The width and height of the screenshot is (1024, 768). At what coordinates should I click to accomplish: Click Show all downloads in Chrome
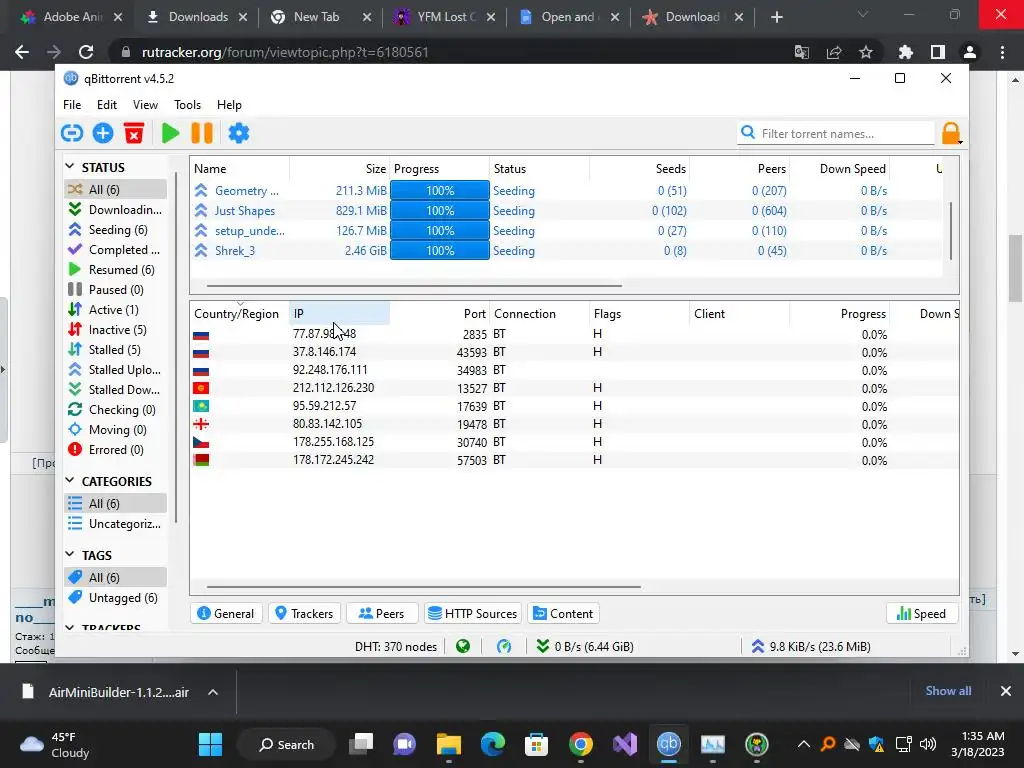(x=948, y=691)
